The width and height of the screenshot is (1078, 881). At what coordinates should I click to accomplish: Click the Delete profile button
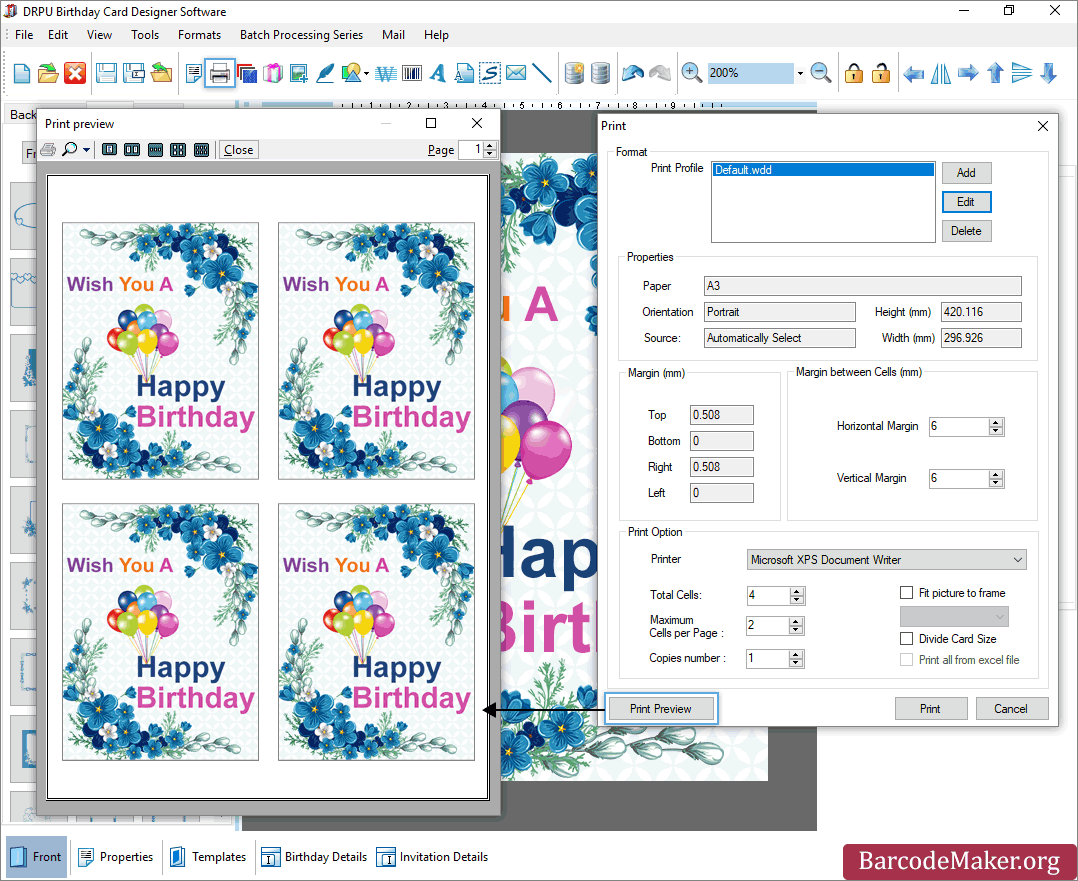pos(966,231)
